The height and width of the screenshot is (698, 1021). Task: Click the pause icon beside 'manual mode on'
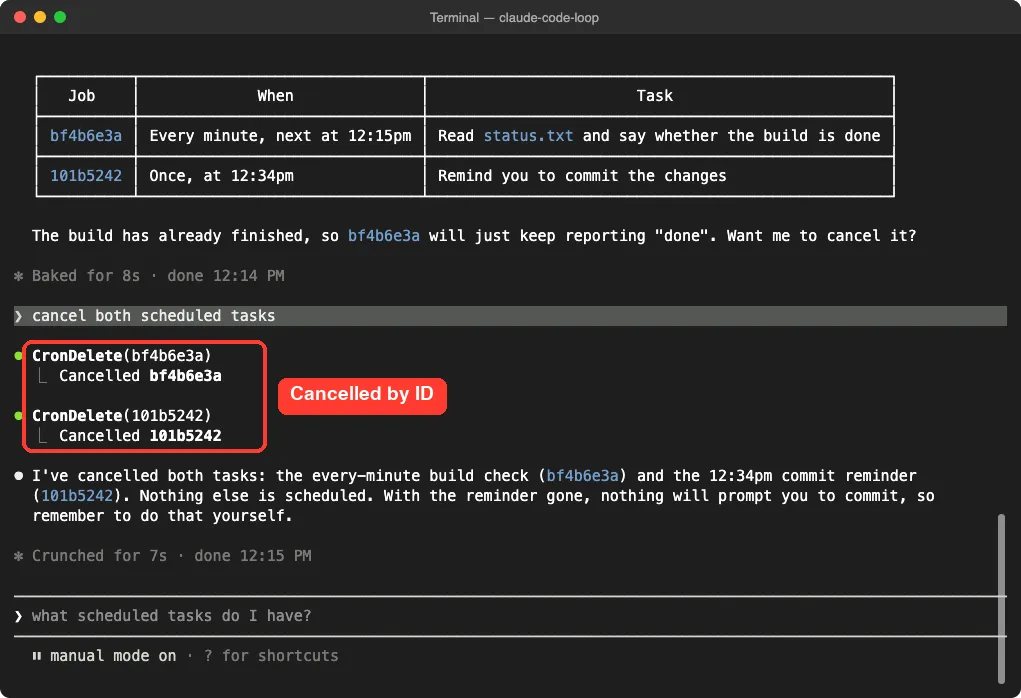[36, 656]
